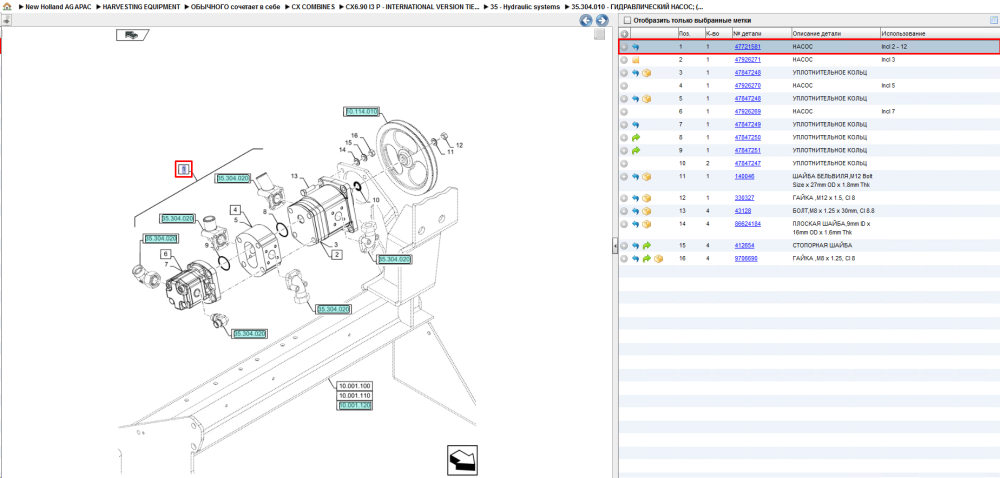Click the forward arrow navigation button
This screenshot has width=1000, height=478.
[x=600, y=20]
